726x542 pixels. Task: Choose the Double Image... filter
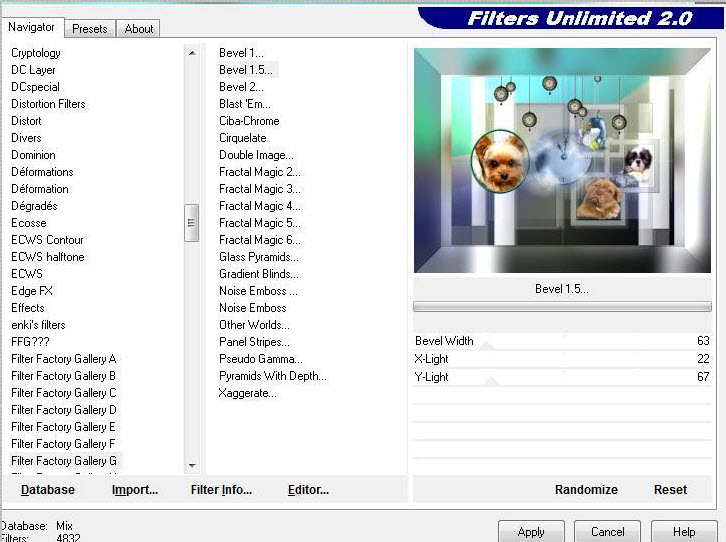click(x=256, y=155)
